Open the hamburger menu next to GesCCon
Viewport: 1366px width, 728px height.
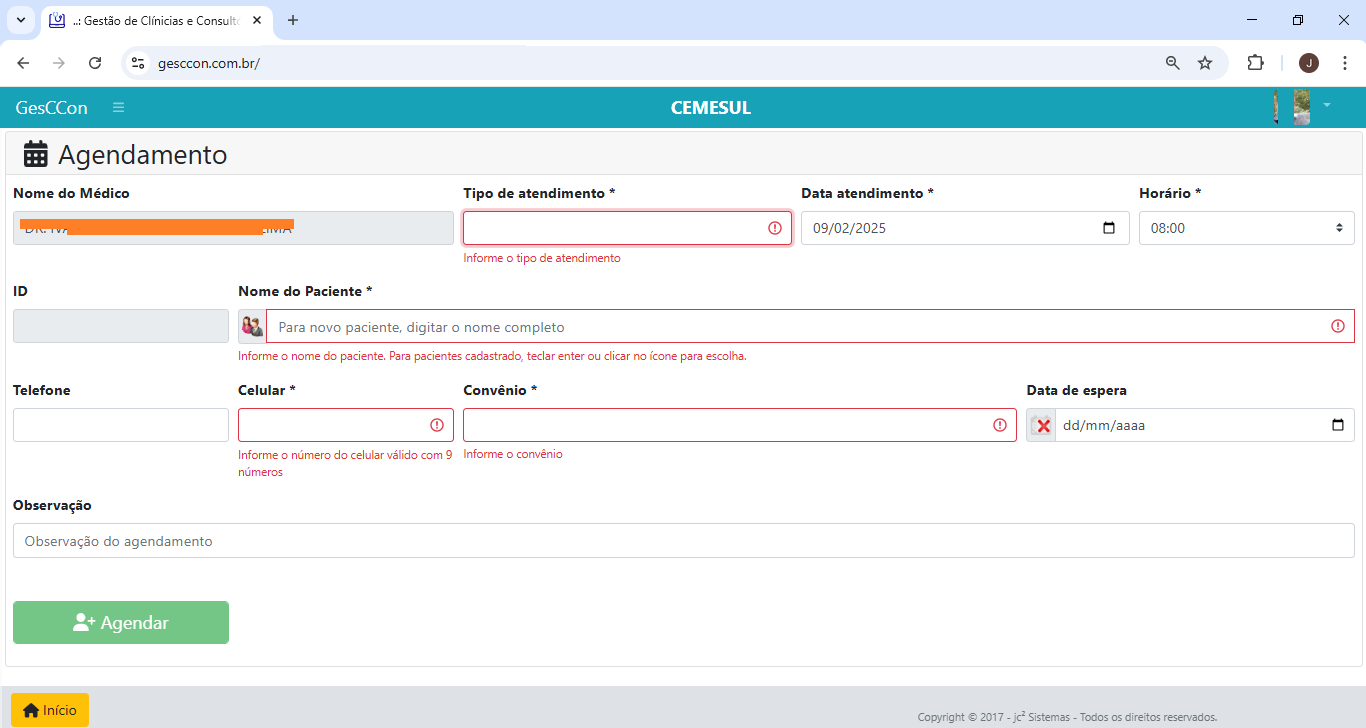[119, 108]
